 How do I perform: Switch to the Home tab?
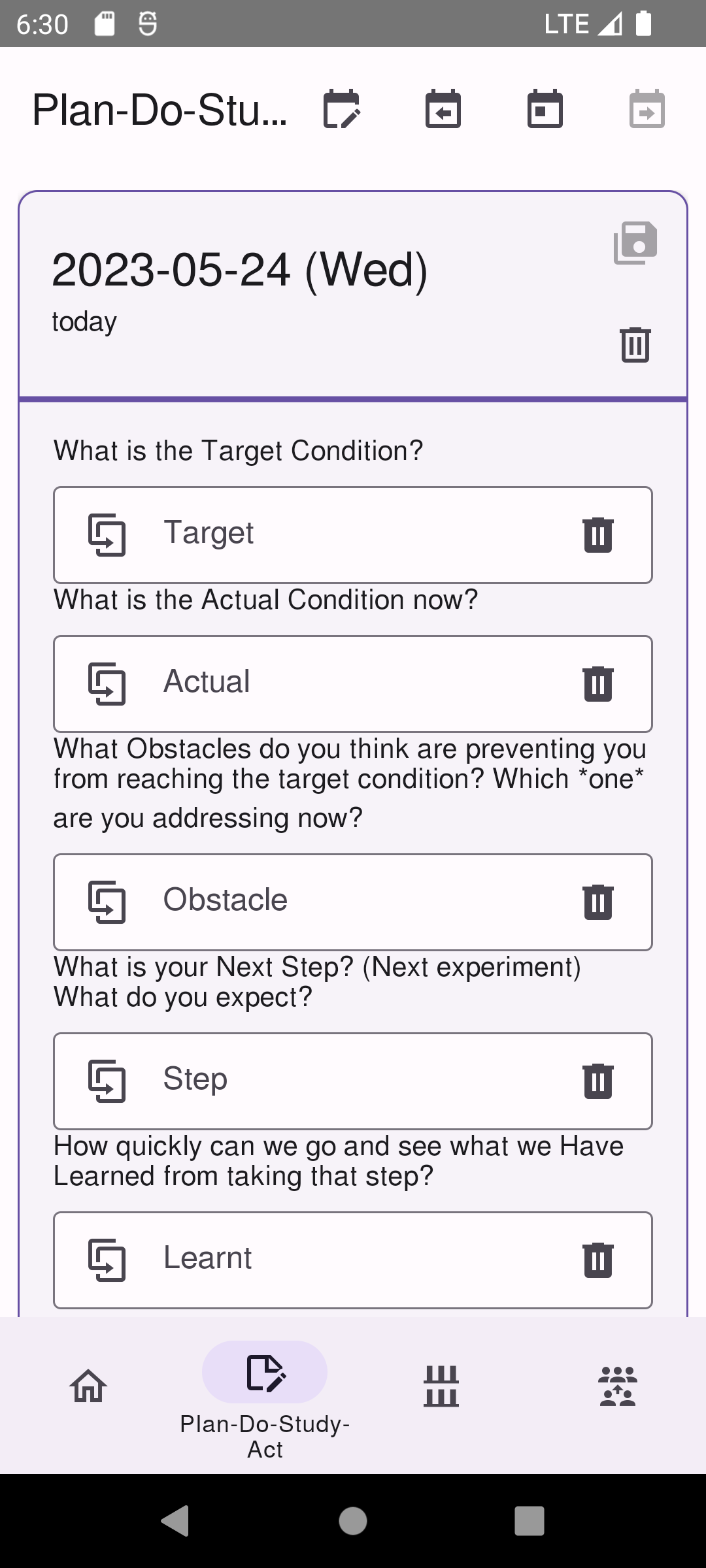pos(88,1386)
